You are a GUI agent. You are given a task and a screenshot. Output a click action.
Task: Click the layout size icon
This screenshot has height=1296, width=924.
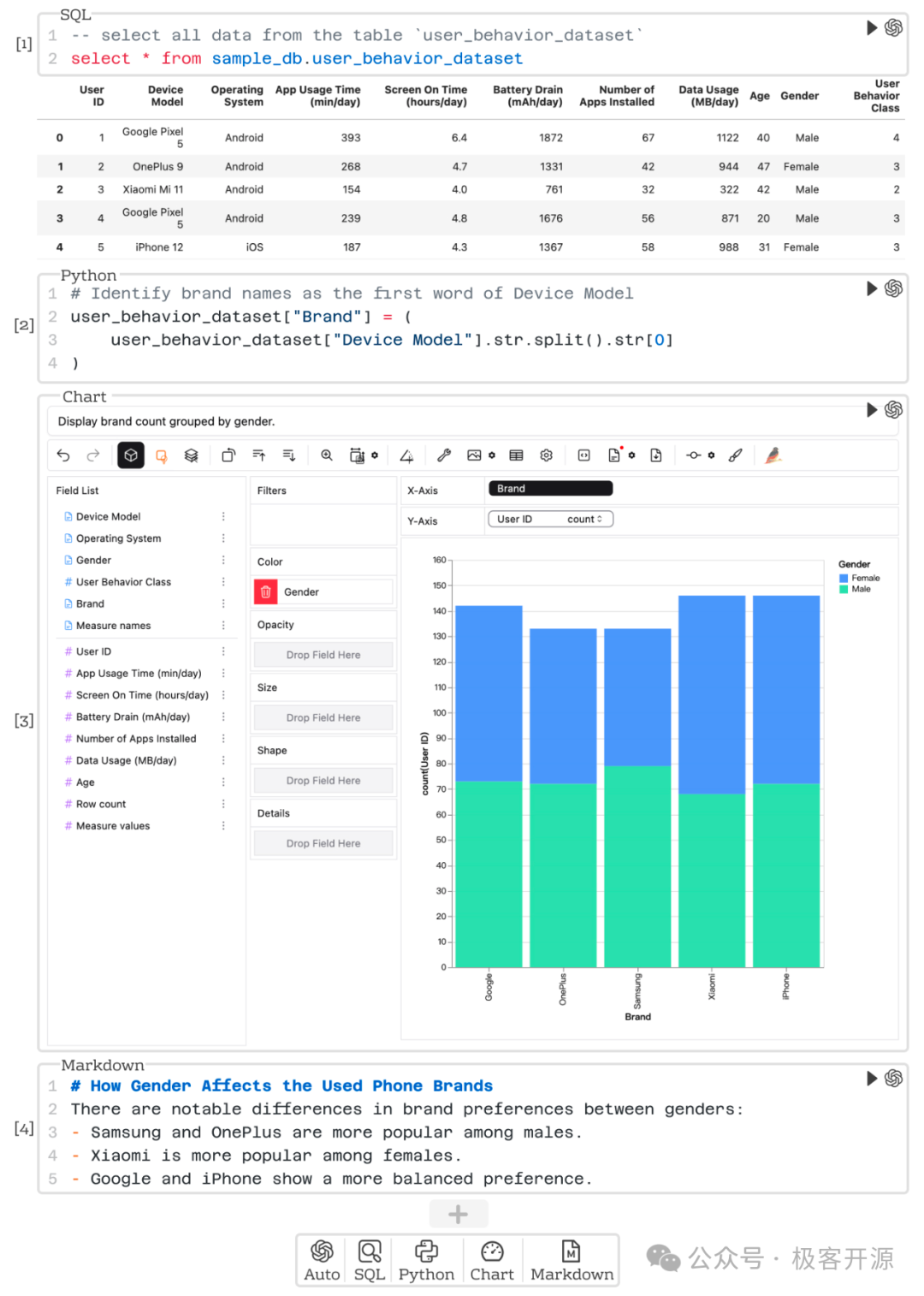point(357,455)
